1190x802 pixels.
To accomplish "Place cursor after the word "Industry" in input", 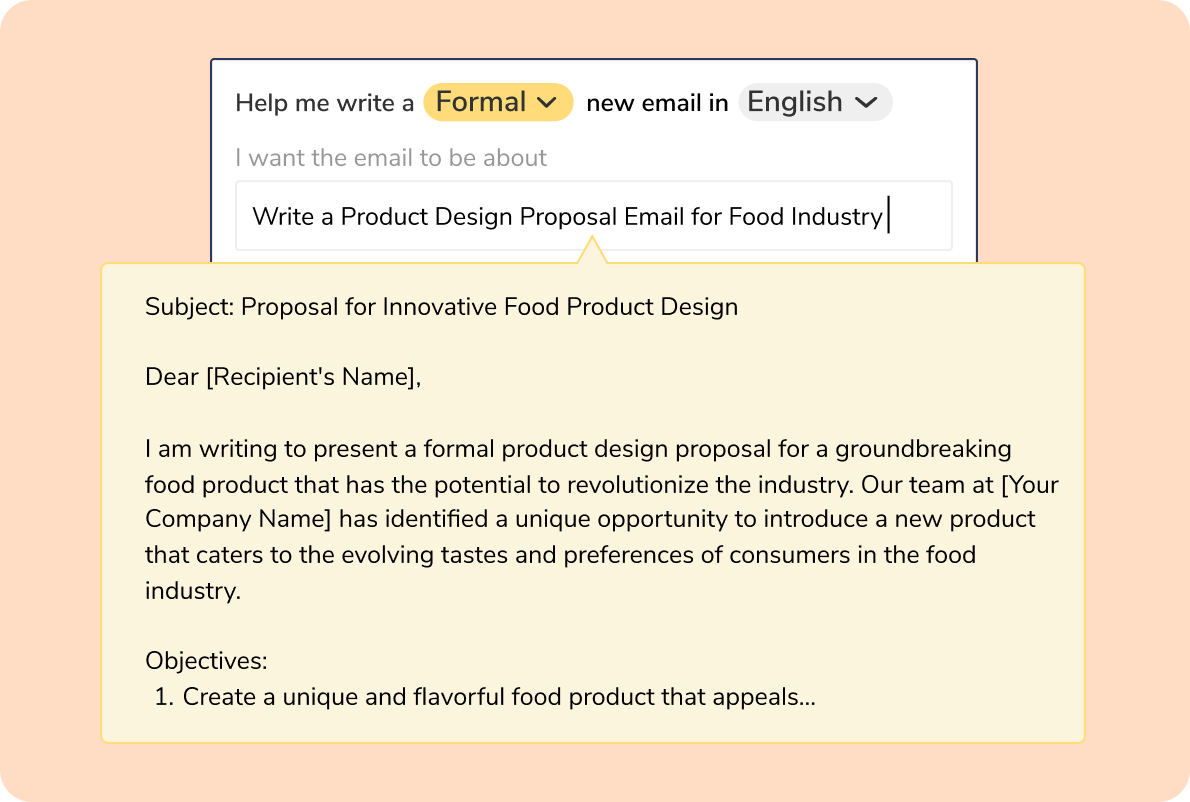I will point(886,216).
